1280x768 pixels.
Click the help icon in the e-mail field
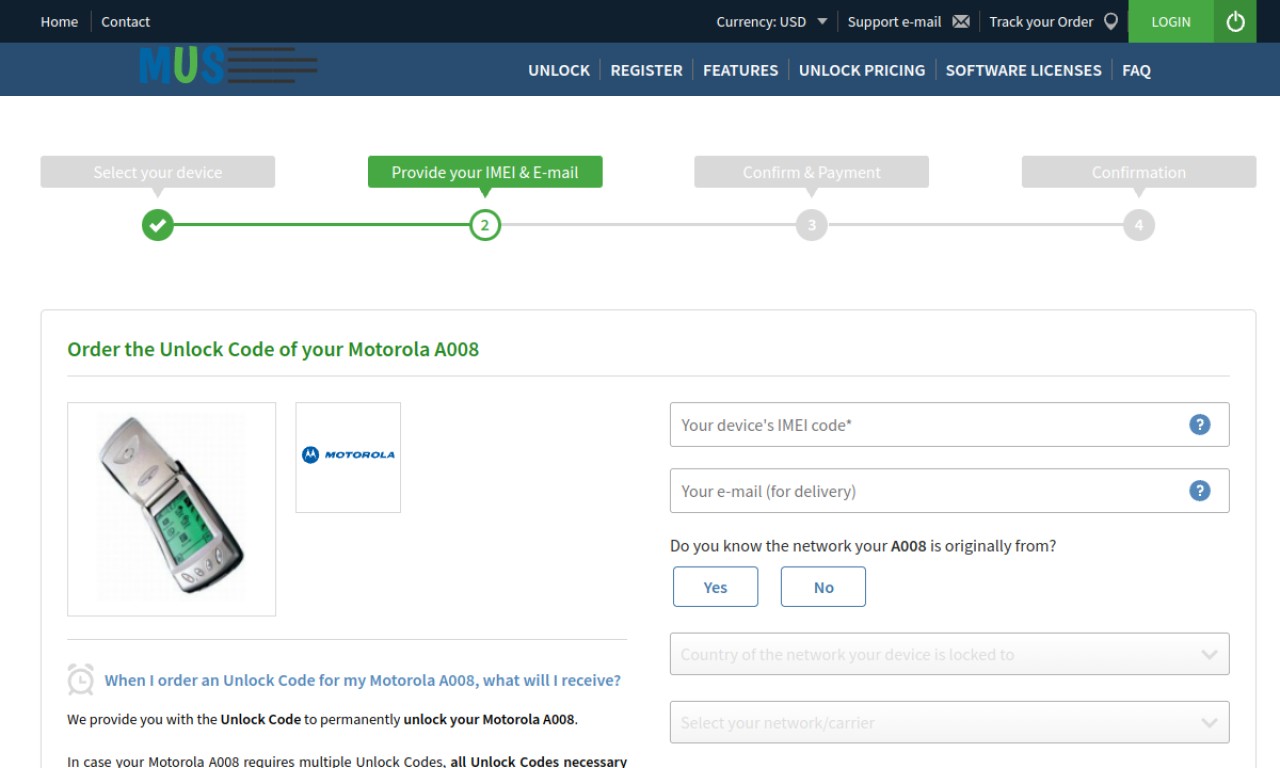[1200, 490]
